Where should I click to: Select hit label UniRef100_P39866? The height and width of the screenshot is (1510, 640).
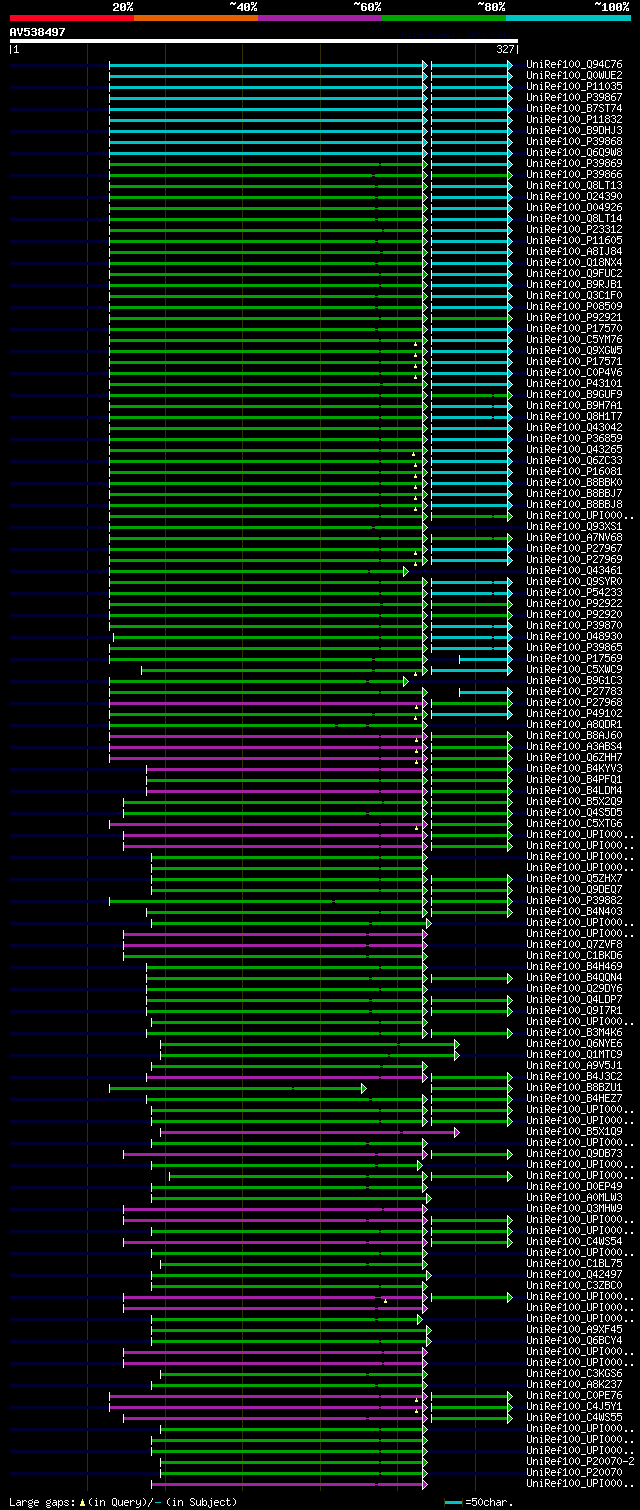[x=574, y=174]
